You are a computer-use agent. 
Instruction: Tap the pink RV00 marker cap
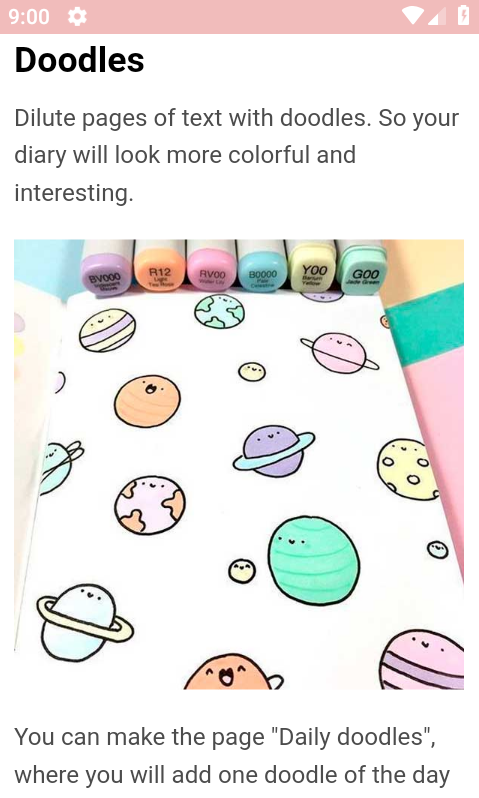pyautogui.click(x=212, y=271)
